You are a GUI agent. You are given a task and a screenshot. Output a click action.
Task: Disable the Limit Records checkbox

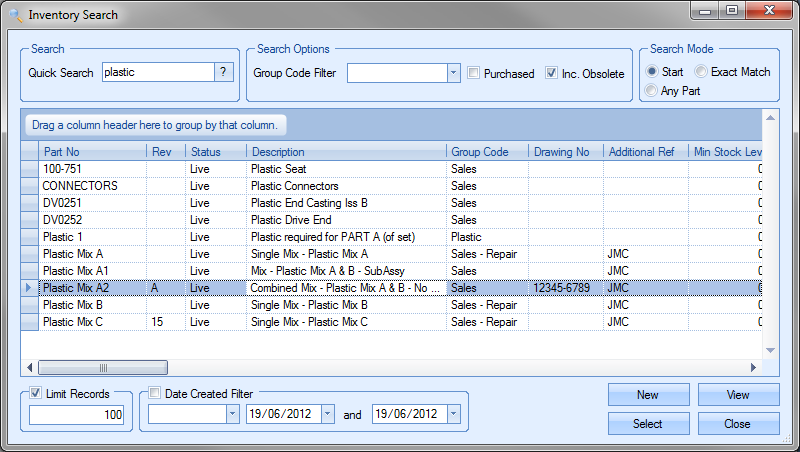[x=37, y=394]
